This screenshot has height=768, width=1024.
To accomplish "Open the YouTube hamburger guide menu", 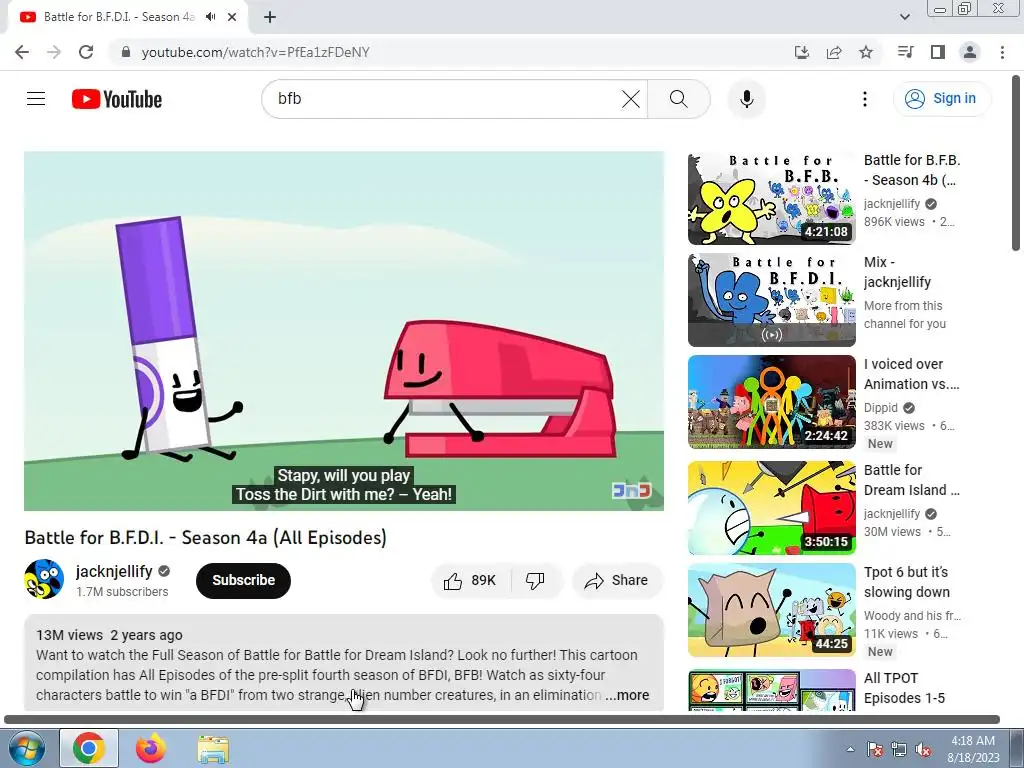I will (x=36, y=99).
